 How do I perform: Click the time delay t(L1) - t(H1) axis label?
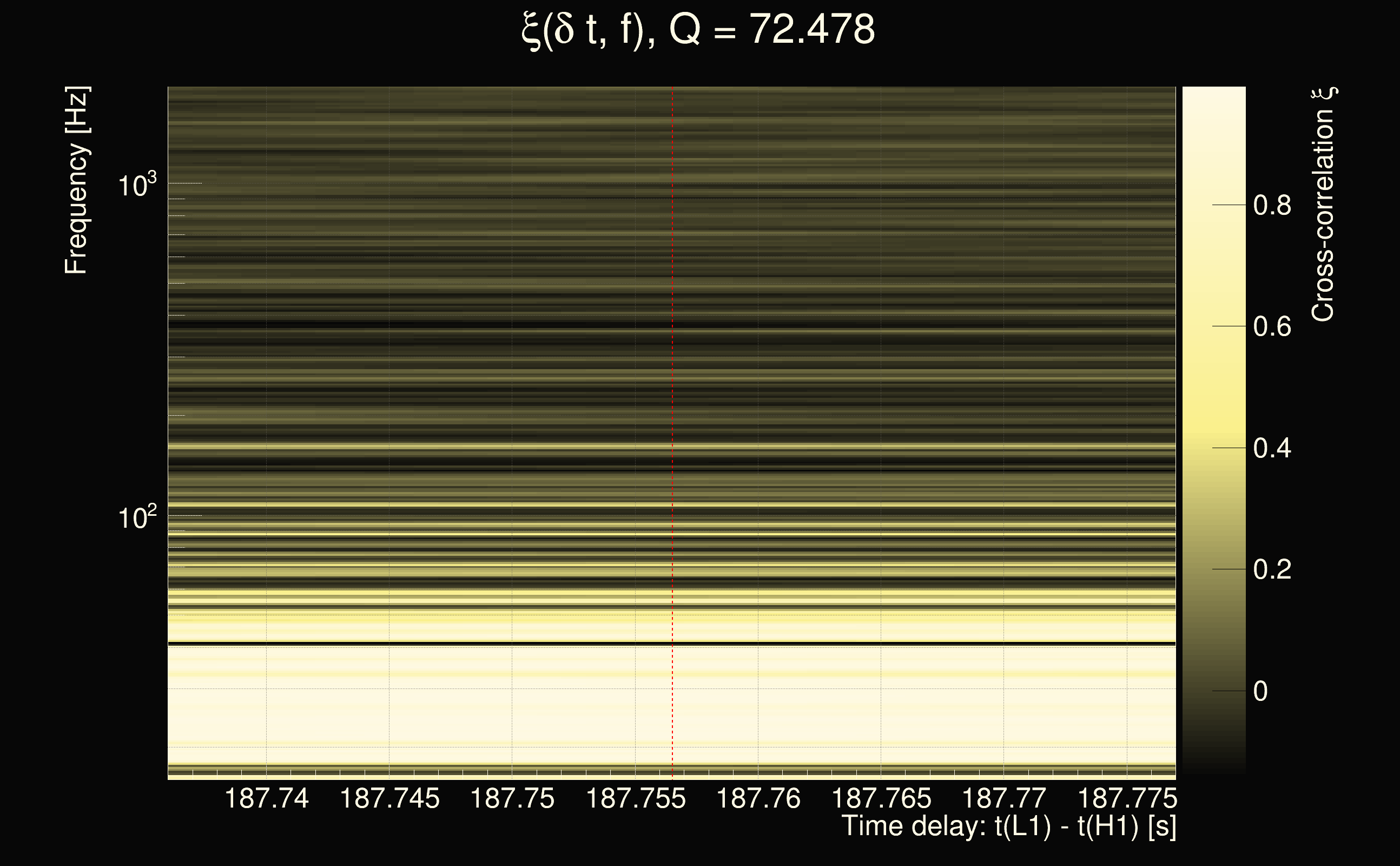(x=1008, y=826)
